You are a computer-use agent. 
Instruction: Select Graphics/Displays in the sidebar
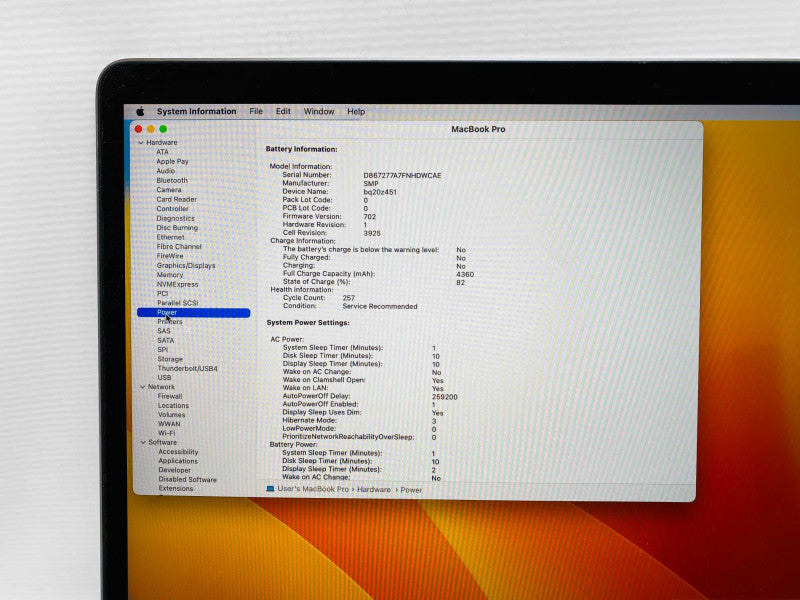pos(186,265)
